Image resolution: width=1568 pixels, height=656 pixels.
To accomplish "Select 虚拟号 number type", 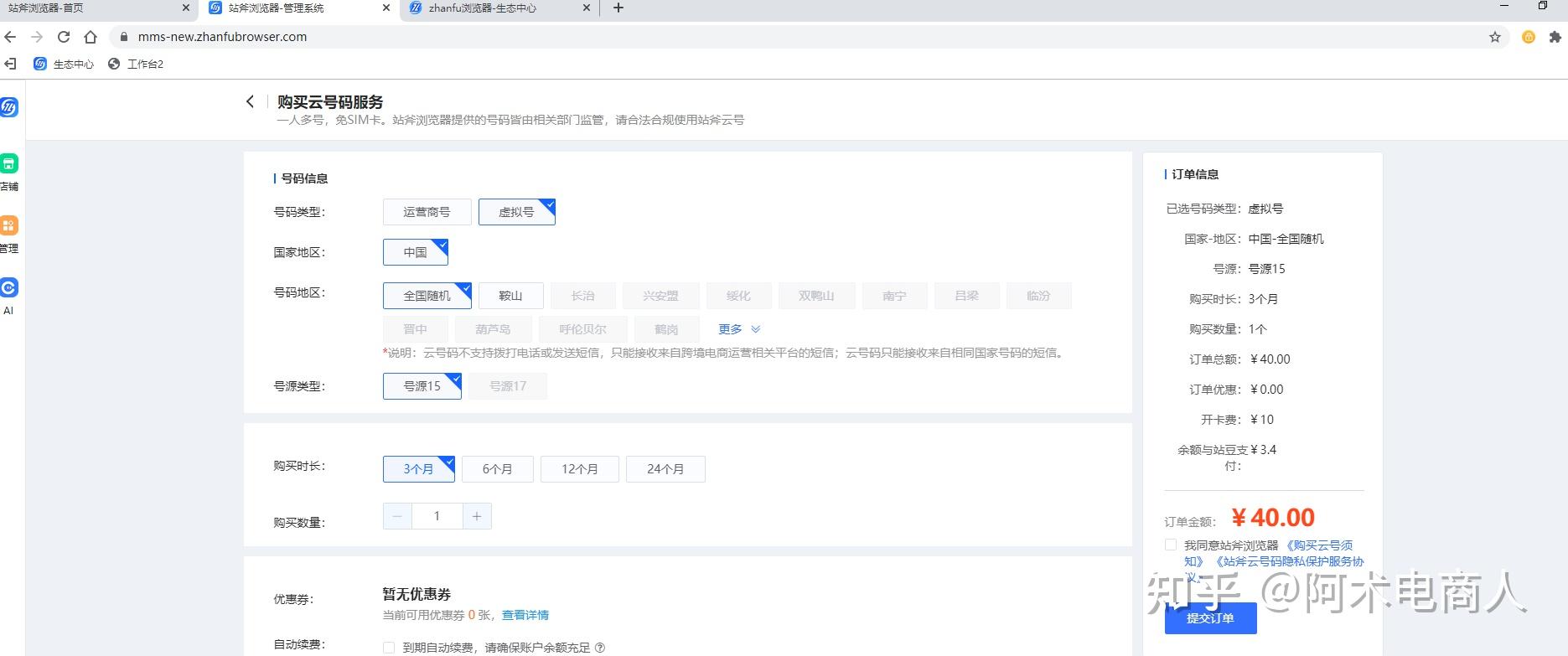I will coord(516,212).
